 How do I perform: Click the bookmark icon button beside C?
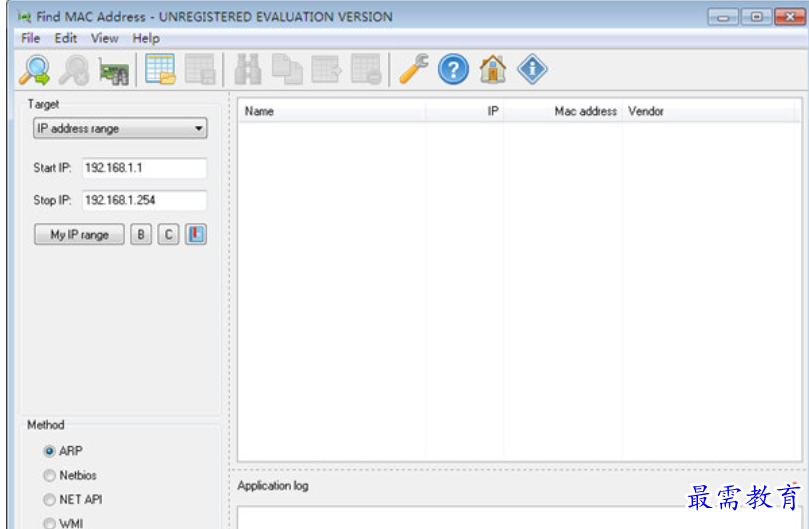[x=196, y=234]
